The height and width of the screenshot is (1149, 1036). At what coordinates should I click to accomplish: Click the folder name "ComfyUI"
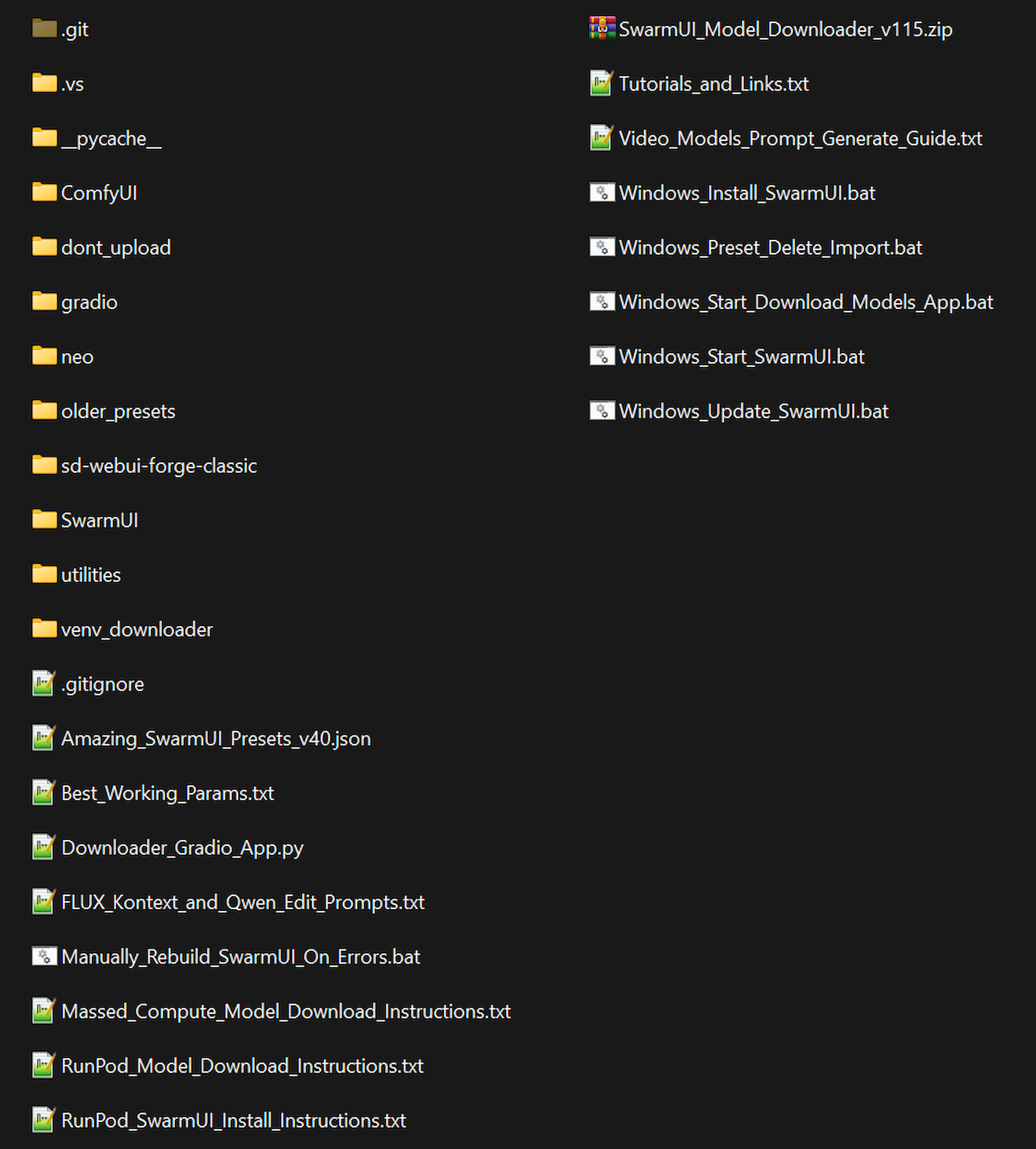99,194
